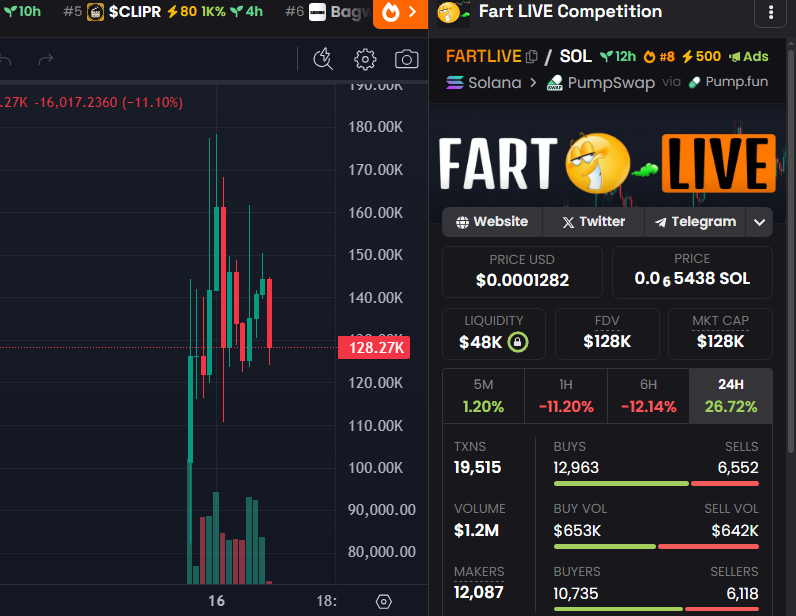This screenshot has width=796, height=616.
Task: Open the Twitter link button
Action: [593, 222]
